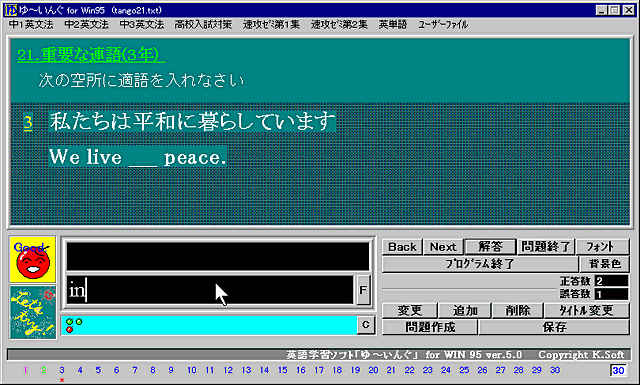The height and width of the screenshot is (385, 640).
Task: Open the 英単語 menu
Action: [x=393, y=24]
